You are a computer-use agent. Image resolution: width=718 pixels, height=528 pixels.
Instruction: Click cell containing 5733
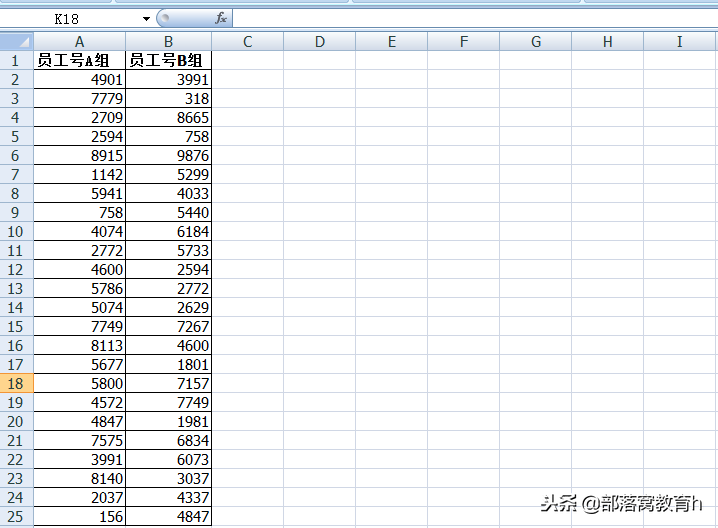169,250
